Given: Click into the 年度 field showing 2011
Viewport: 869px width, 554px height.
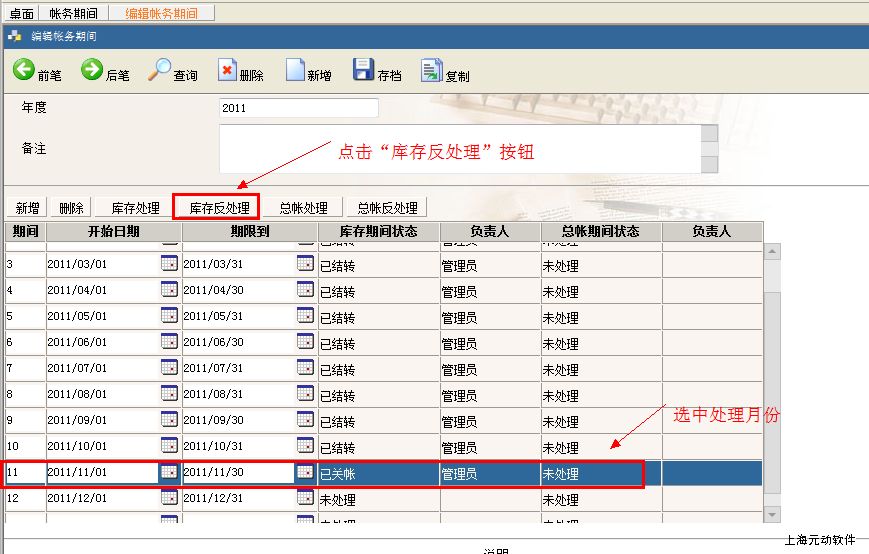Looking at the screenshot, I should [x=298, y=108].
